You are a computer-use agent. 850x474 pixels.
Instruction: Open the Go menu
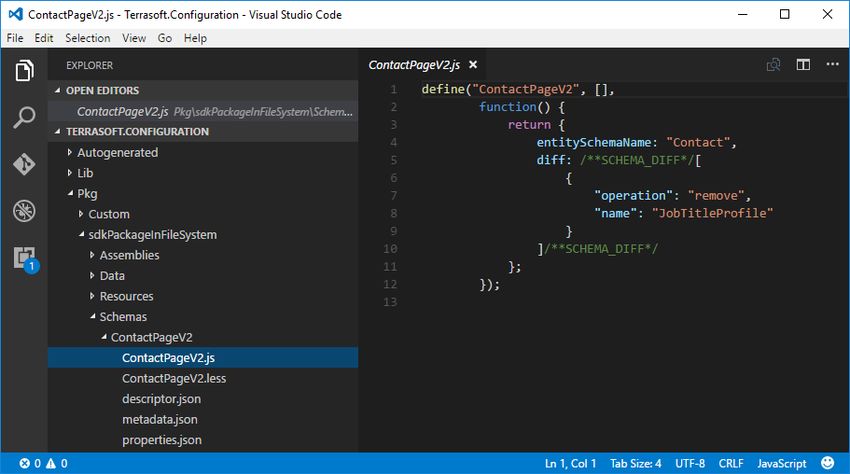pyautogui.click(x=165, y=38)
